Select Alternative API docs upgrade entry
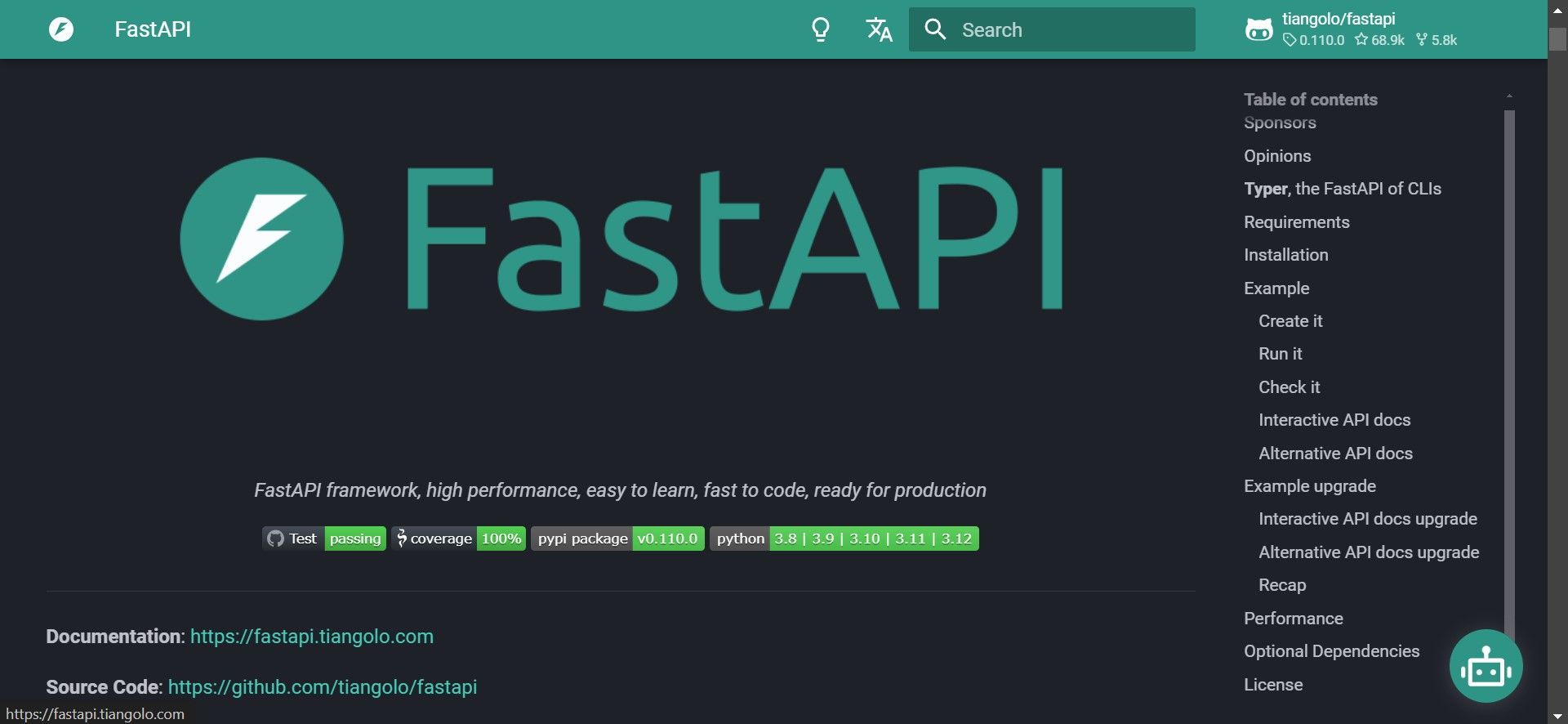This screenshot has height=724, width=1568. pyautogui.click(x=1369, y=552)
